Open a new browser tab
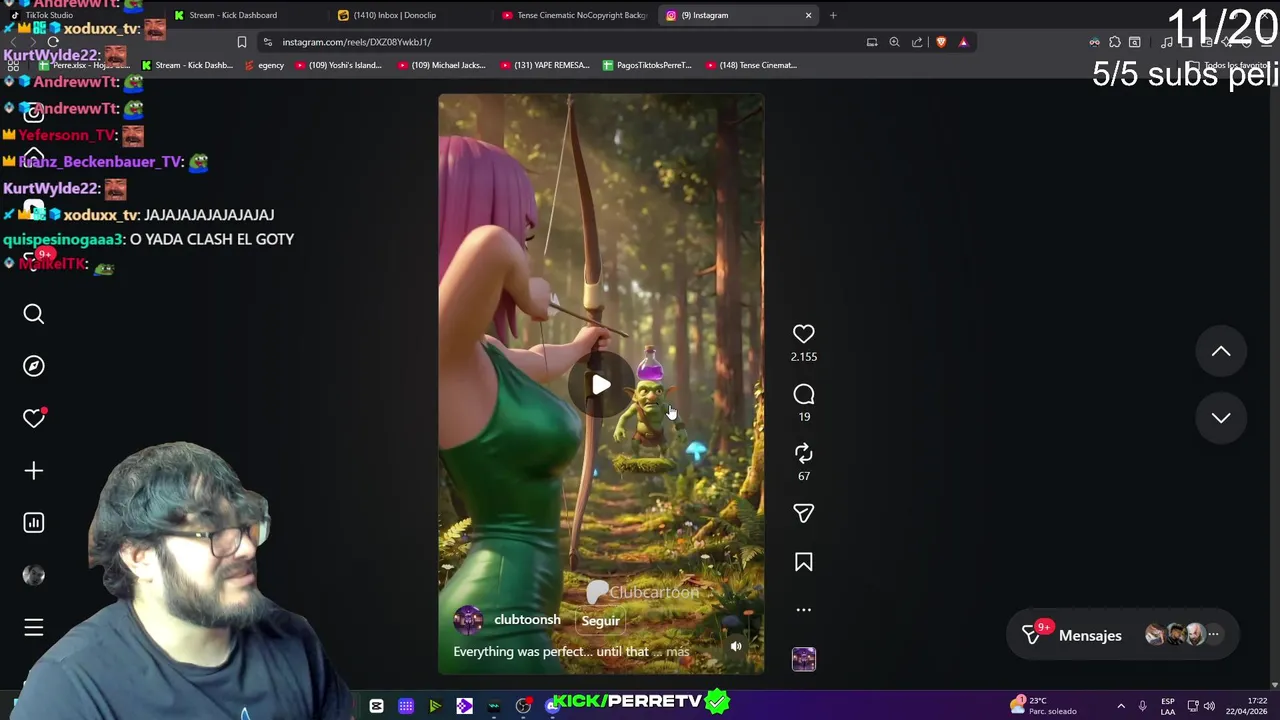 pyautogui.click(x=833, y=15)
